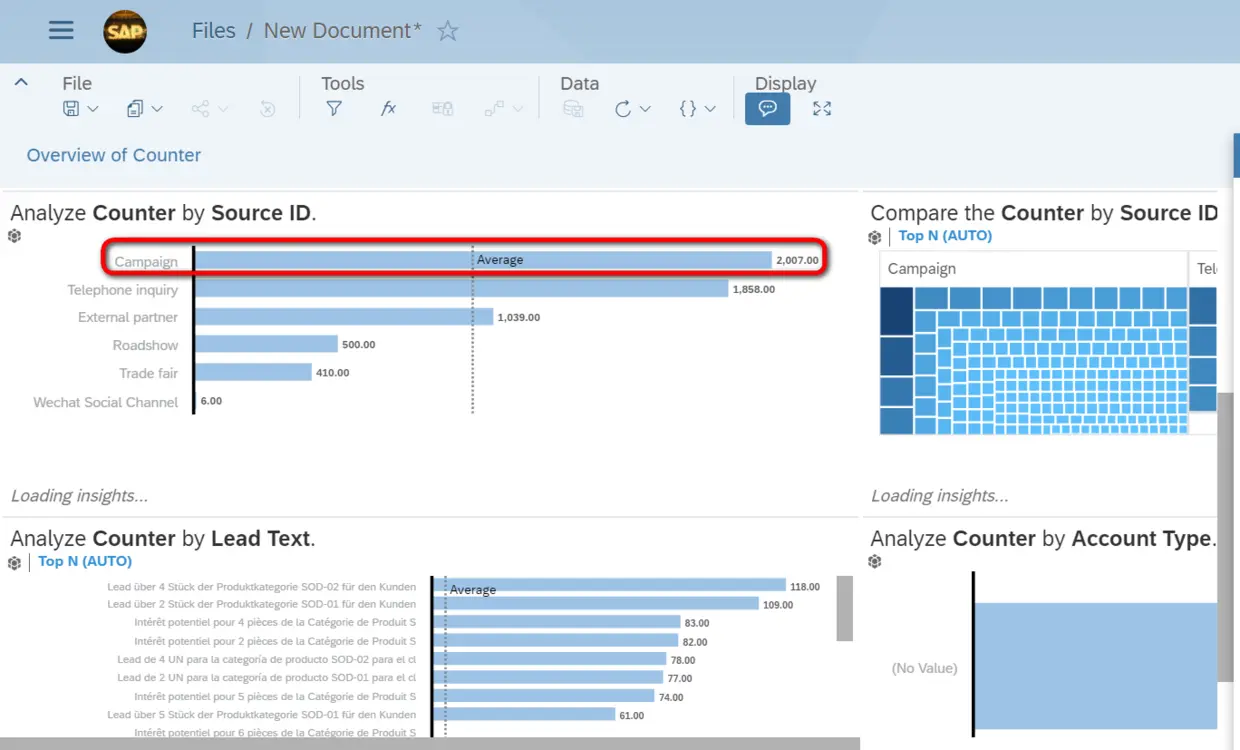Toggle the comment mode button in Display
This screenshot has height=750, width=1240.
tap(767, 109)
